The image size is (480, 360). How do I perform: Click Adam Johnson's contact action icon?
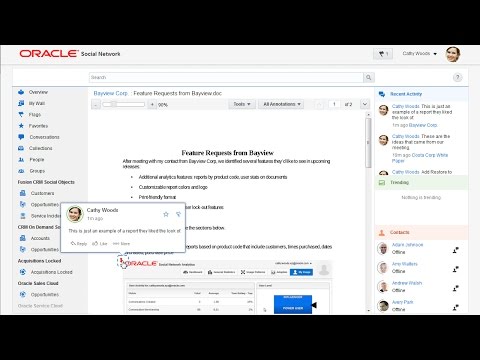[x=456, y=250]
